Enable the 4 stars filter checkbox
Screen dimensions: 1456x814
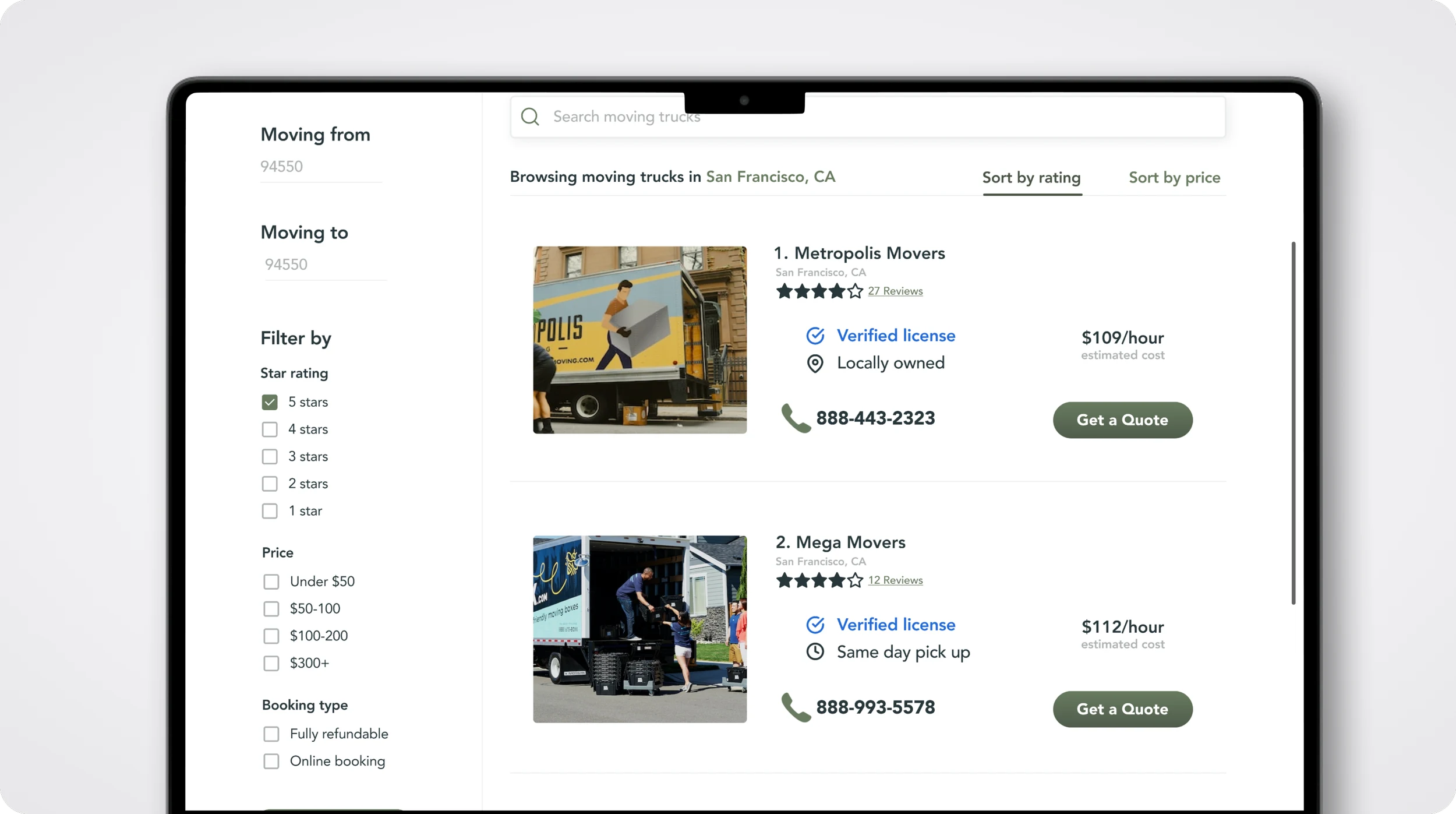coord(270,429)
